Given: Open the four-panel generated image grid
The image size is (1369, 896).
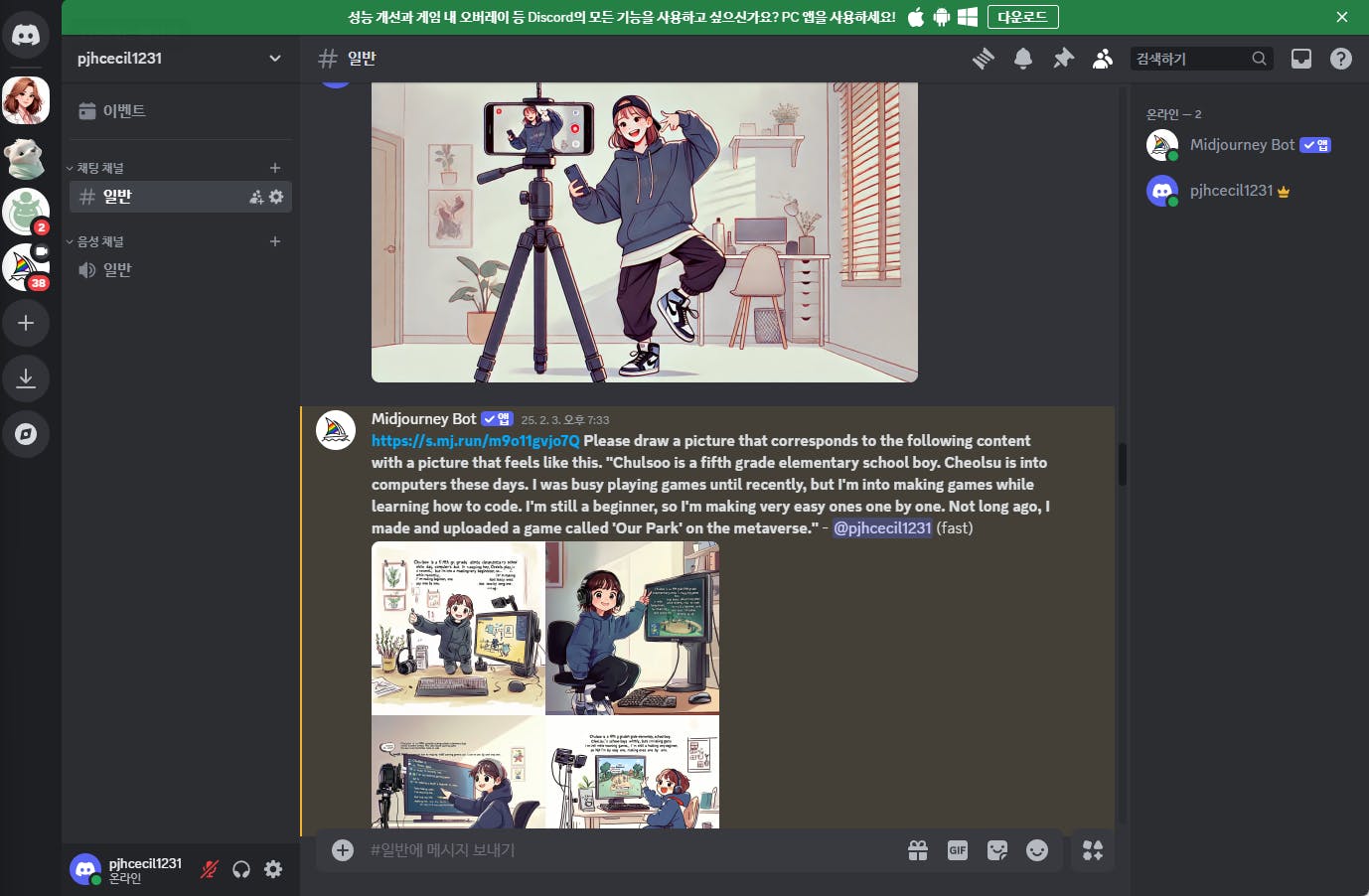Looking at the screenshot, I should click(545, 685).
